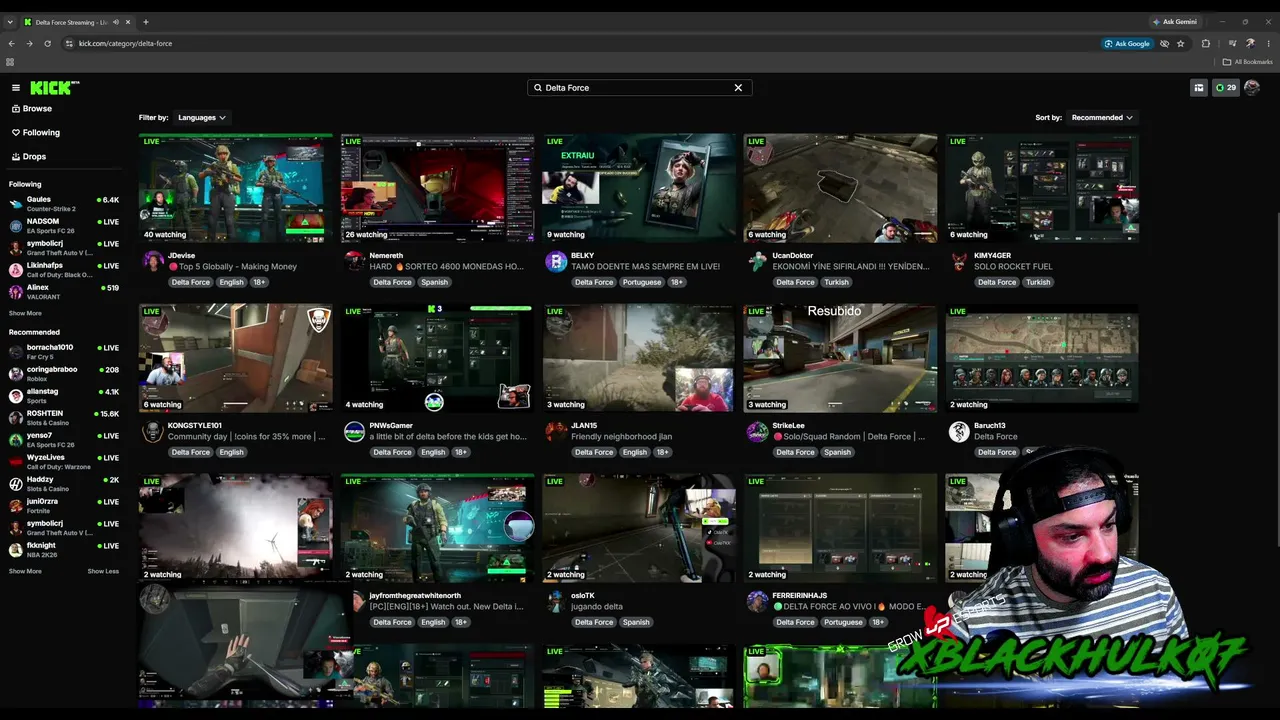Click the kick.com address bar URL
The image size is (1280, 720).
click(126, 44)
